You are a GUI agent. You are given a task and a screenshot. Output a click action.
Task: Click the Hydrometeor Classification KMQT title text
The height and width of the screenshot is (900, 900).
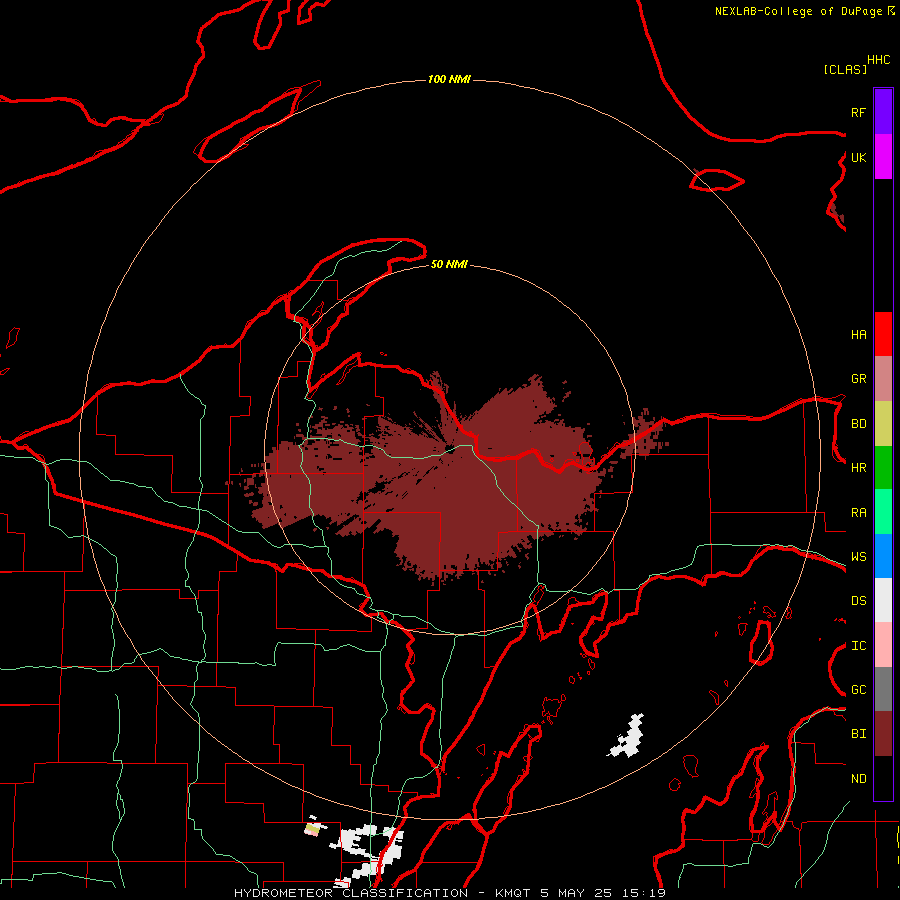tap(449, 893)
